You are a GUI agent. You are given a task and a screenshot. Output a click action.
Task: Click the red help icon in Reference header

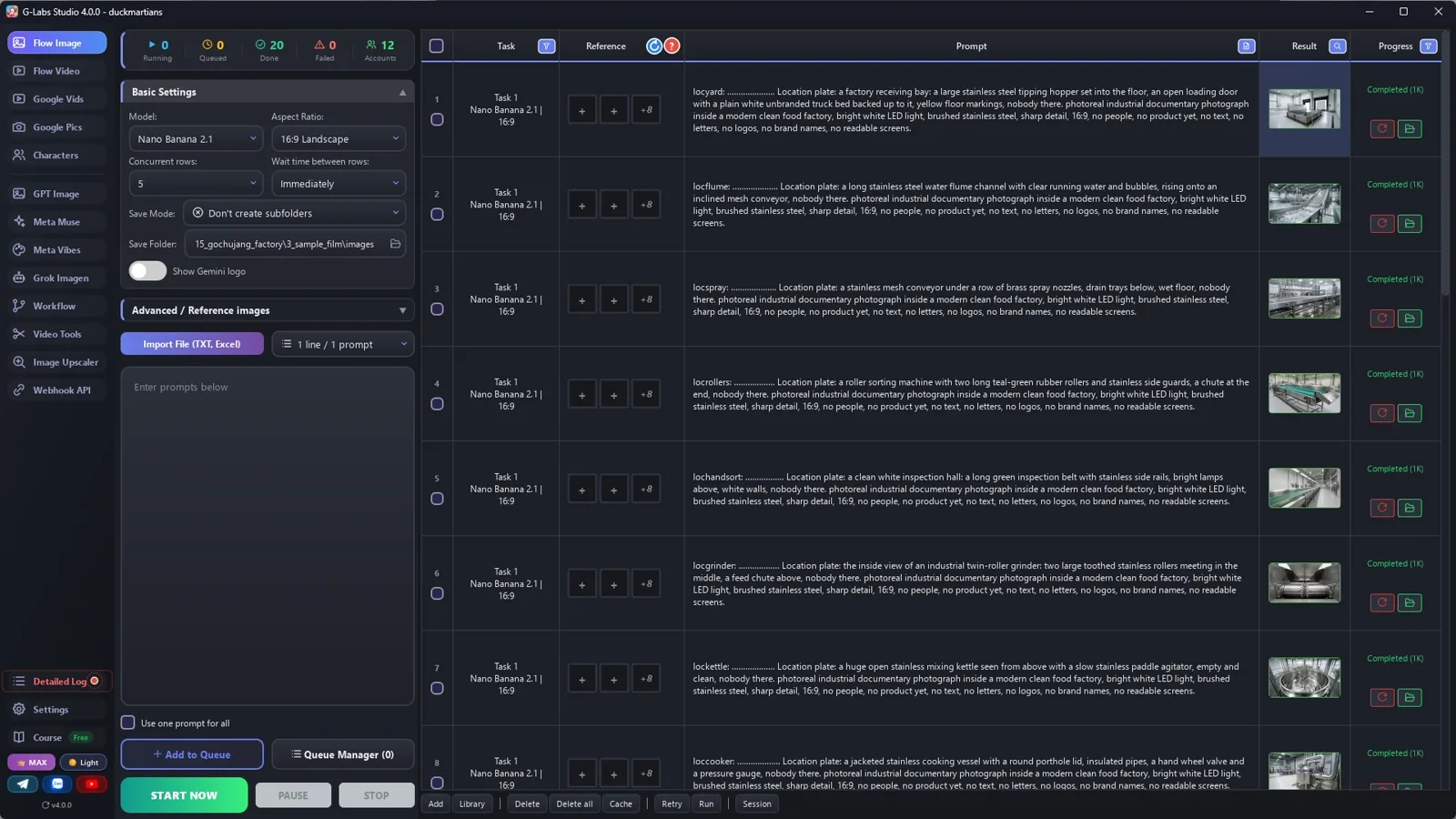672,46
